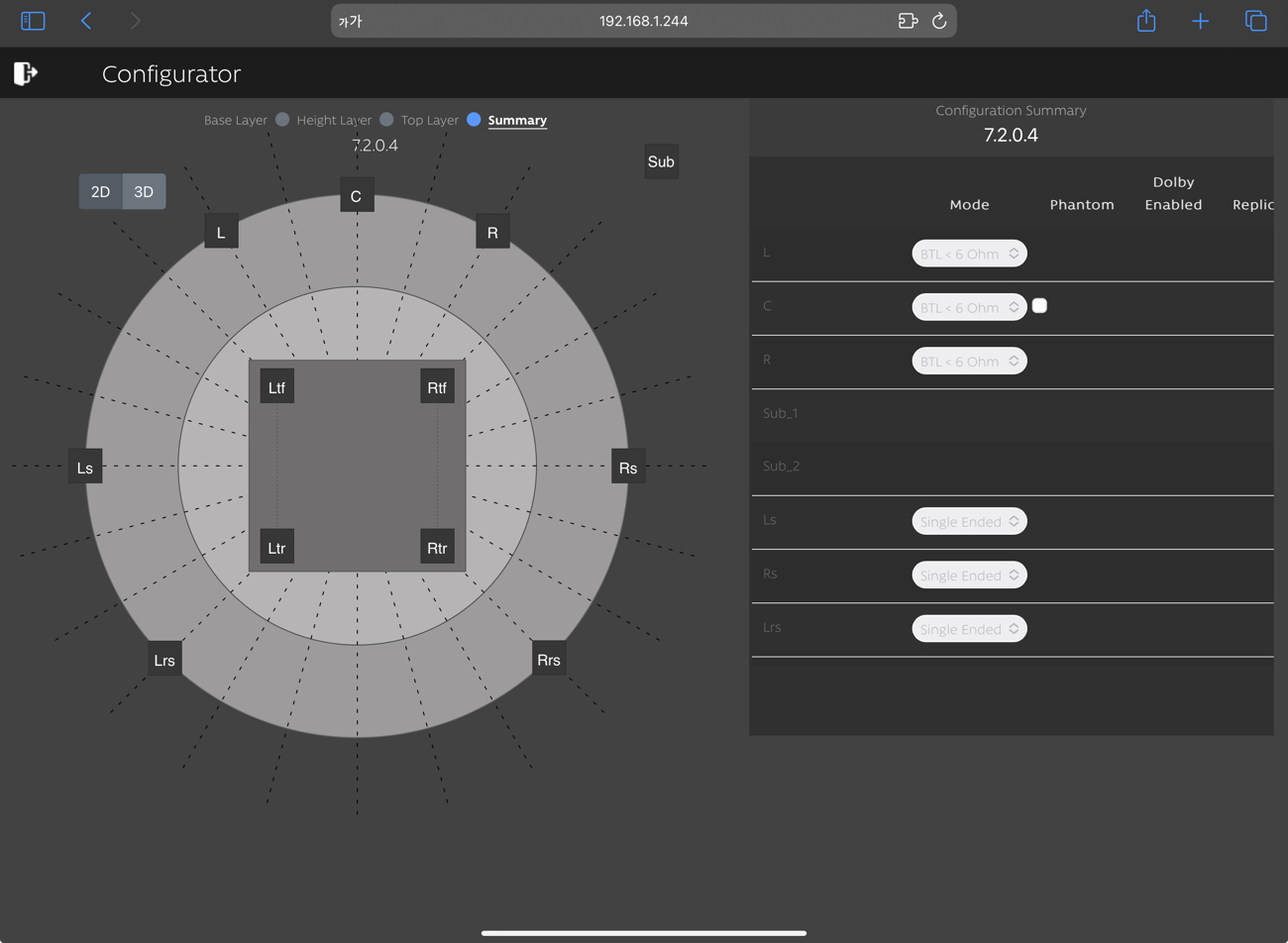Open the Mode dropdown for L channel

point(969,254)
